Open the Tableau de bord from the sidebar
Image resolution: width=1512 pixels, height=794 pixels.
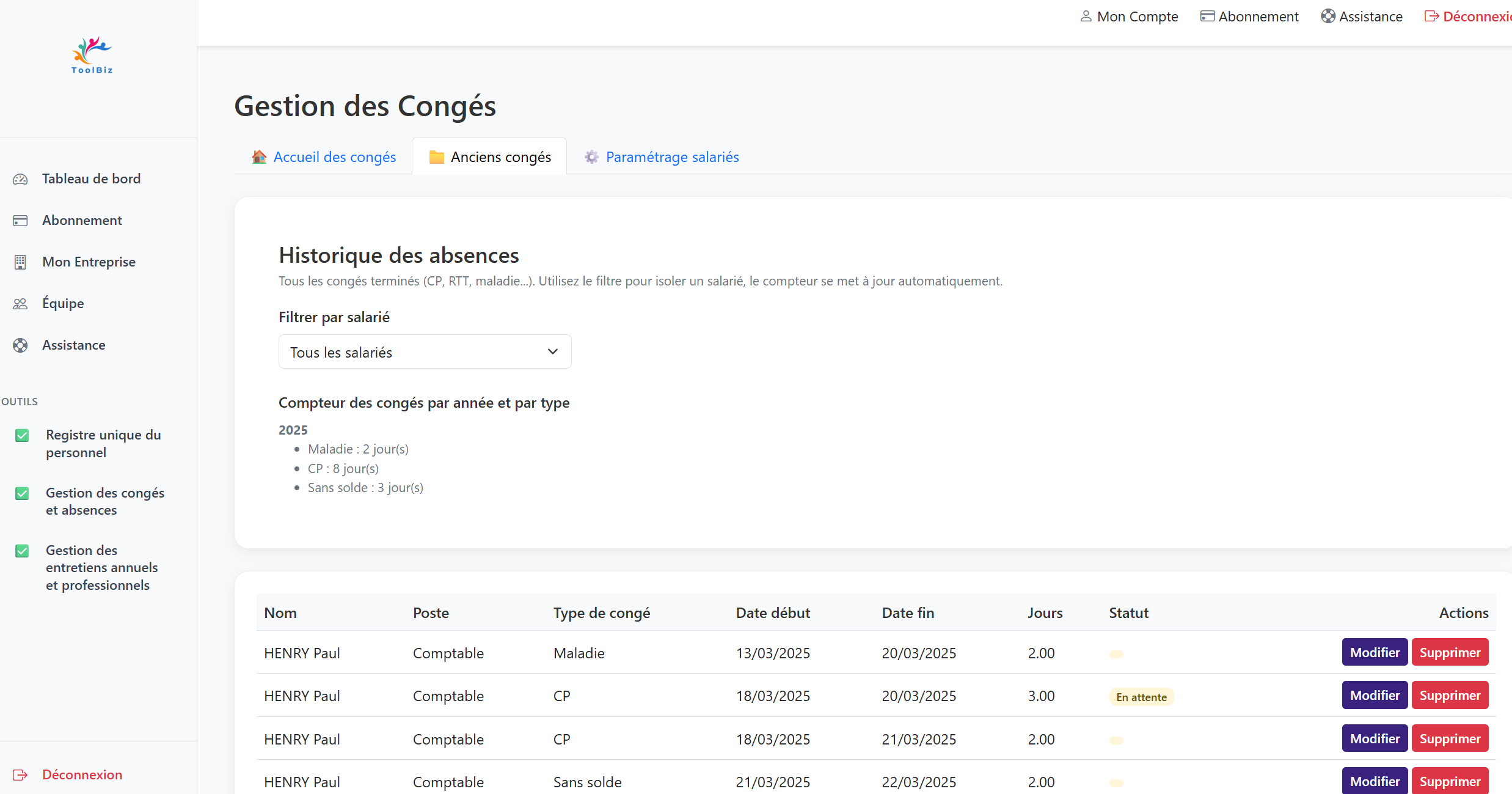pos(20,178)
